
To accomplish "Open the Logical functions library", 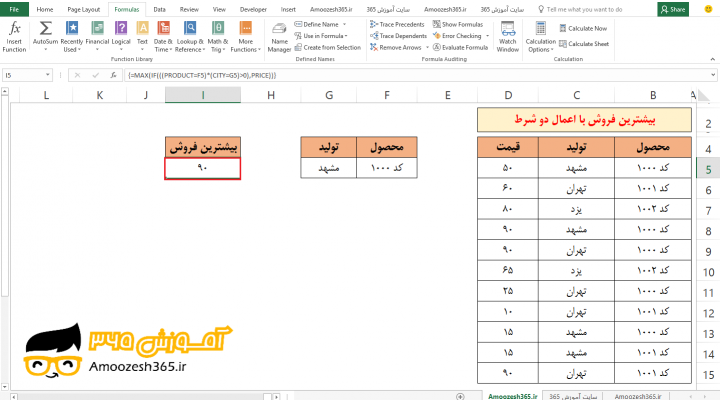I will (121, 37).
